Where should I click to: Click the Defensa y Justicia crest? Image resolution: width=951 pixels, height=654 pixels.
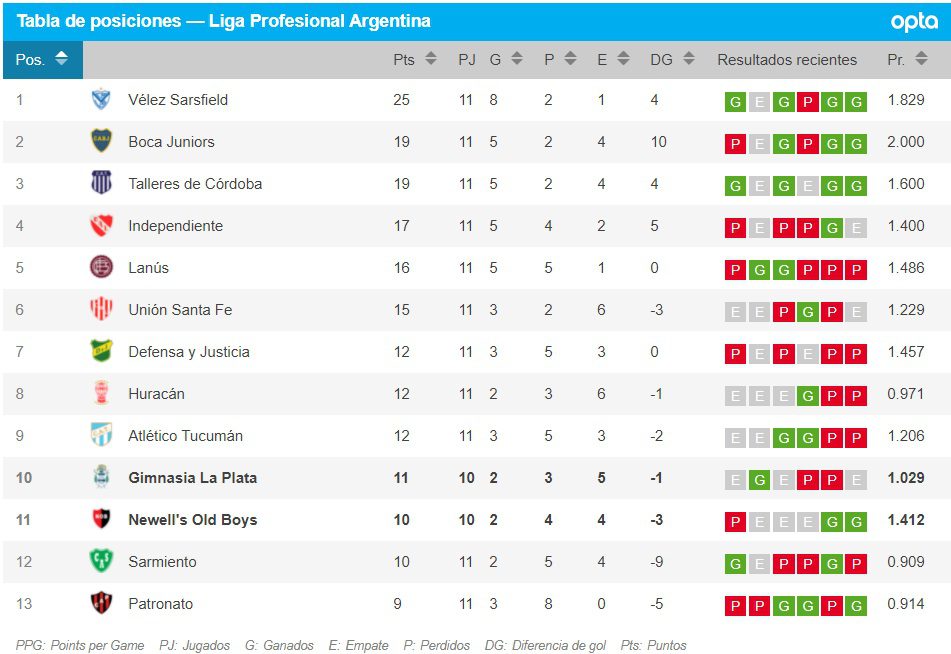click(x=101, y=352)
